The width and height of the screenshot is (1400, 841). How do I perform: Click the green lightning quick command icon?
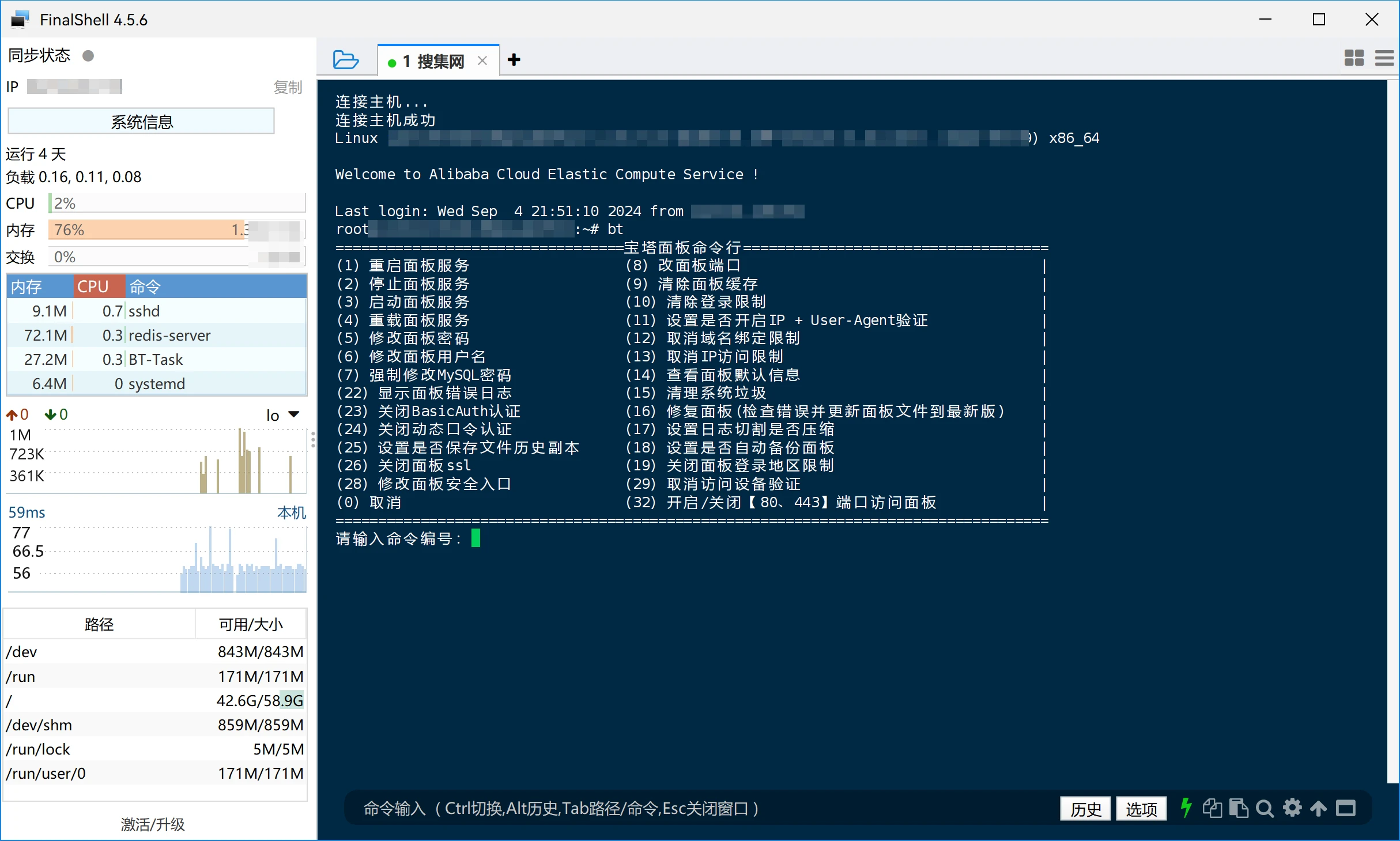coord(1186,808)
